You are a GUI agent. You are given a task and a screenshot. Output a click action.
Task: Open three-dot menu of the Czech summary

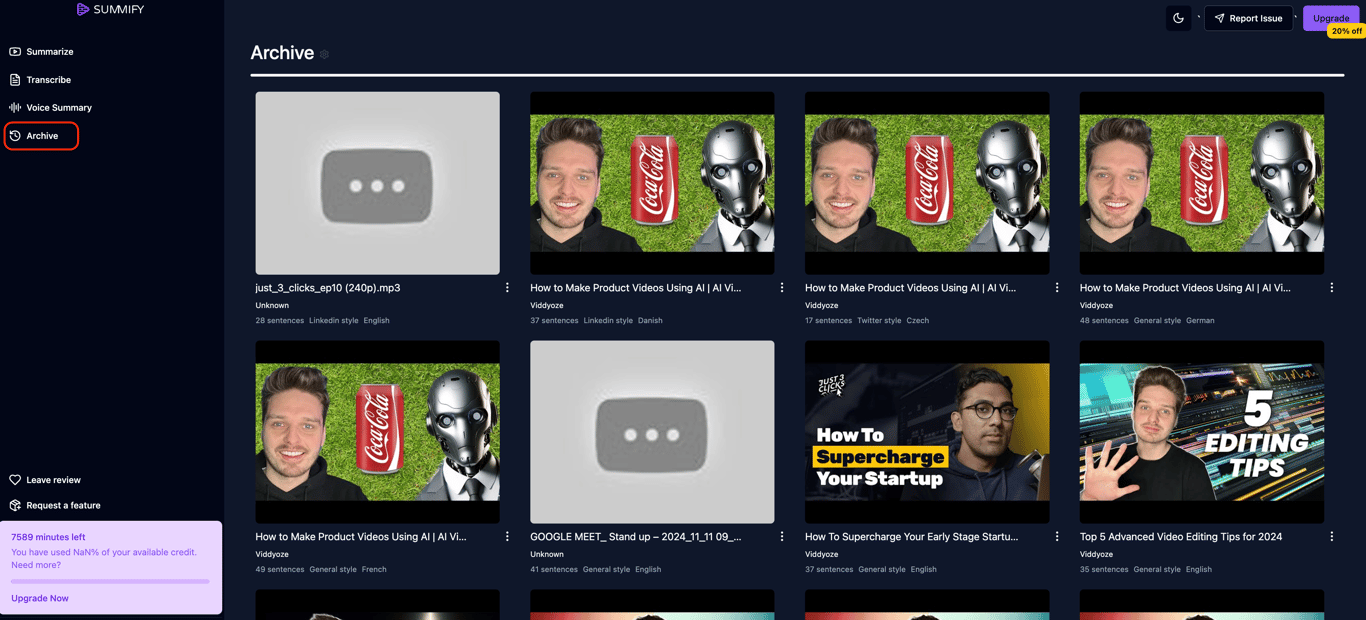coord(1057,288)
